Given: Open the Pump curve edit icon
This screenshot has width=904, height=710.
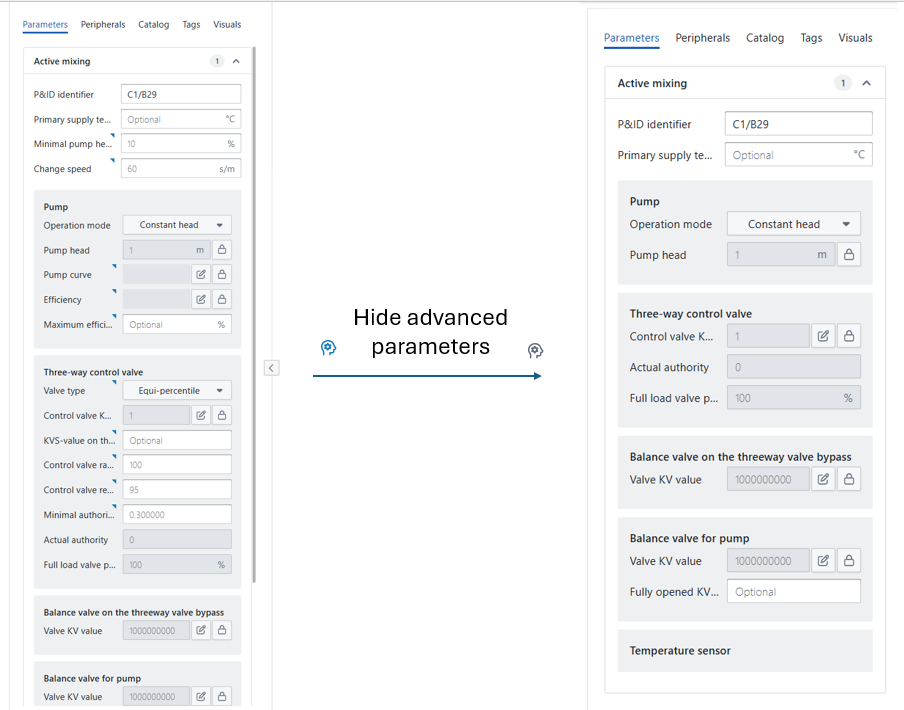Looking at the screenshot, I should pyautogui.click(x=201, y=274).
